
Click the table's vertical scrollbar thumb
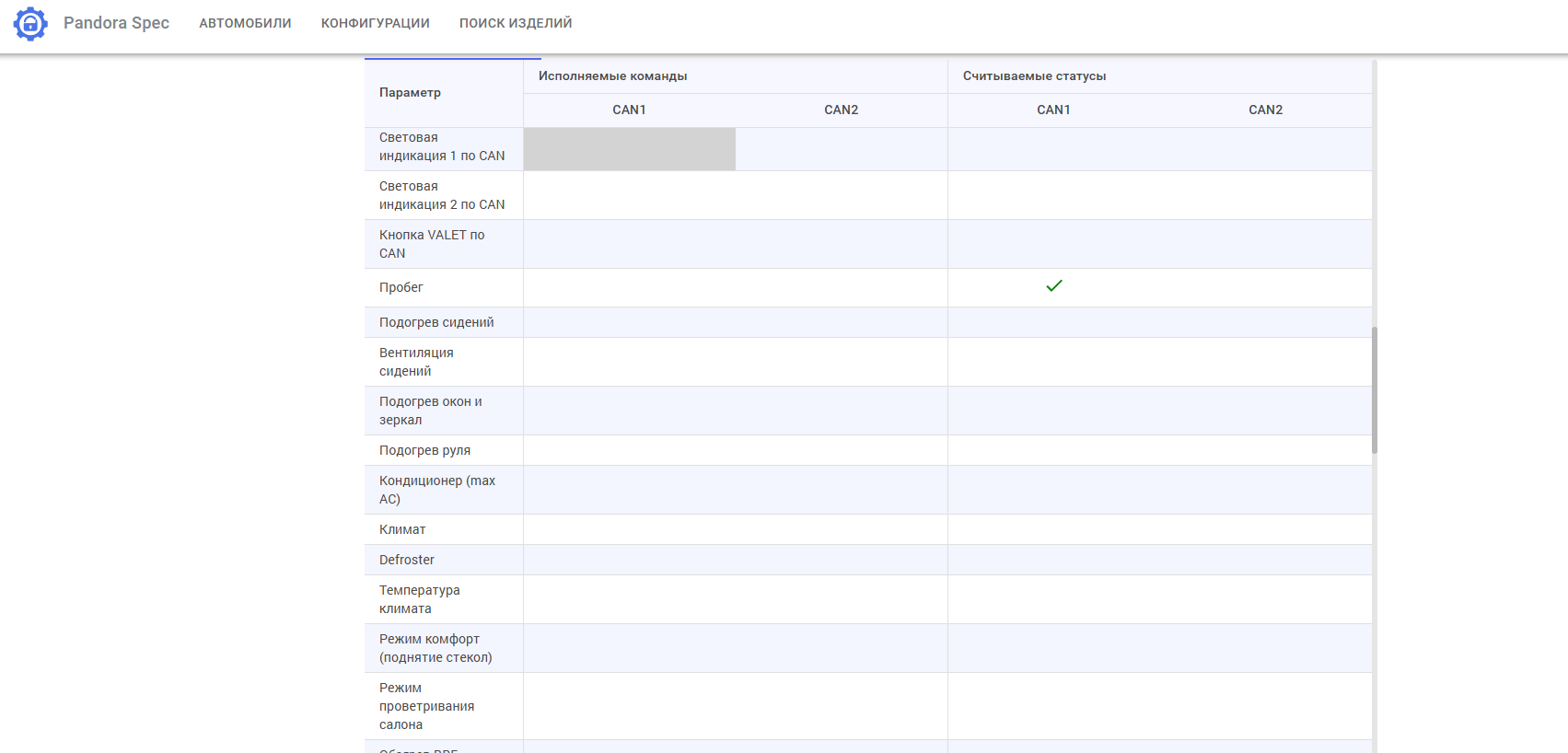[x=1374, y=389]
